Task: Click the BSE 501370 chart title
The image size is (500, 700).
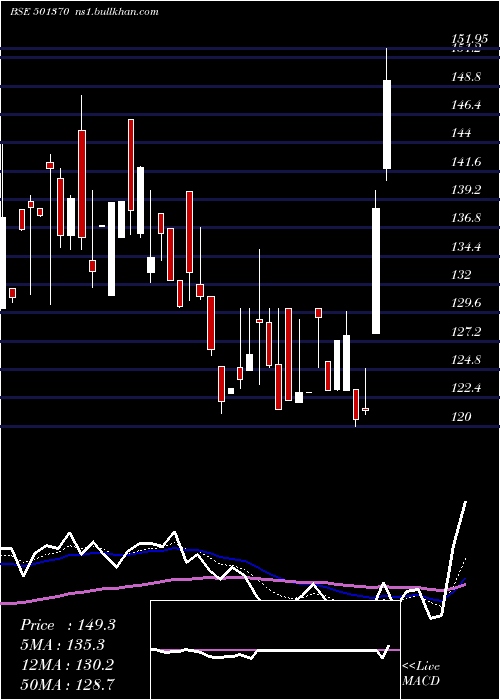Action: [39, 12]
